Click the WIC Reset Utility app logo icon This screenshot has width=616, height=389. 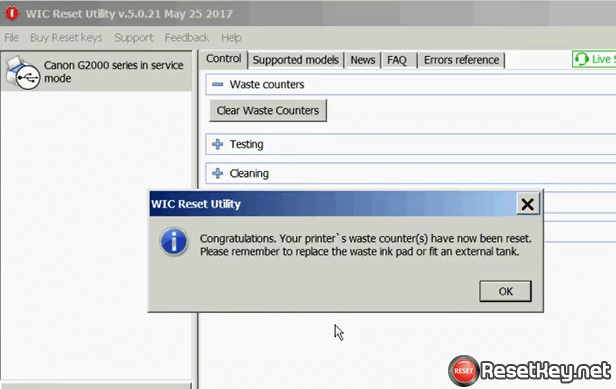click(12, 14)
